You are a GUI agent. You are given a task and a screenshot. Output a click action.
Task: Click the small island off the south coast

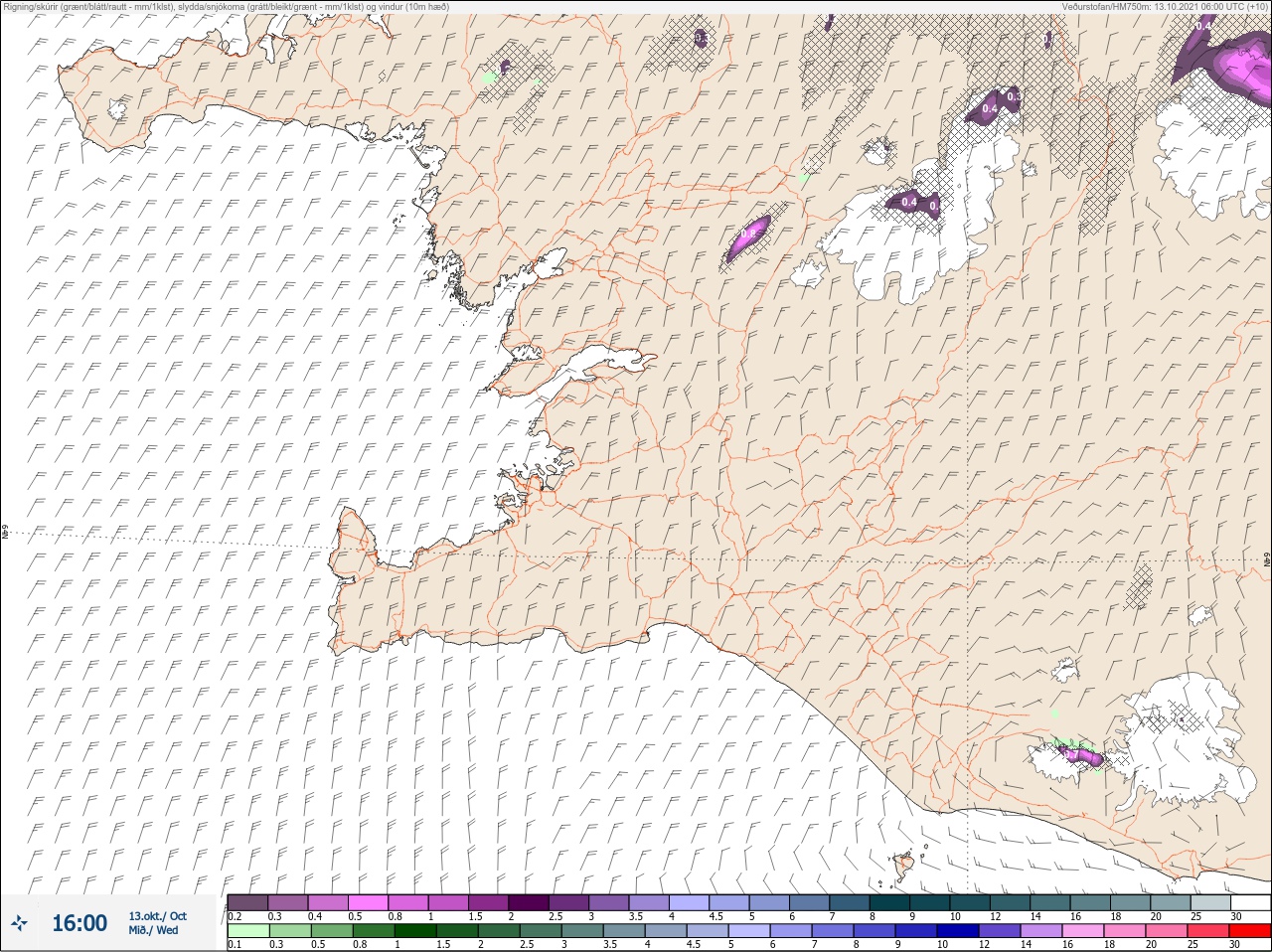(904, 866)
